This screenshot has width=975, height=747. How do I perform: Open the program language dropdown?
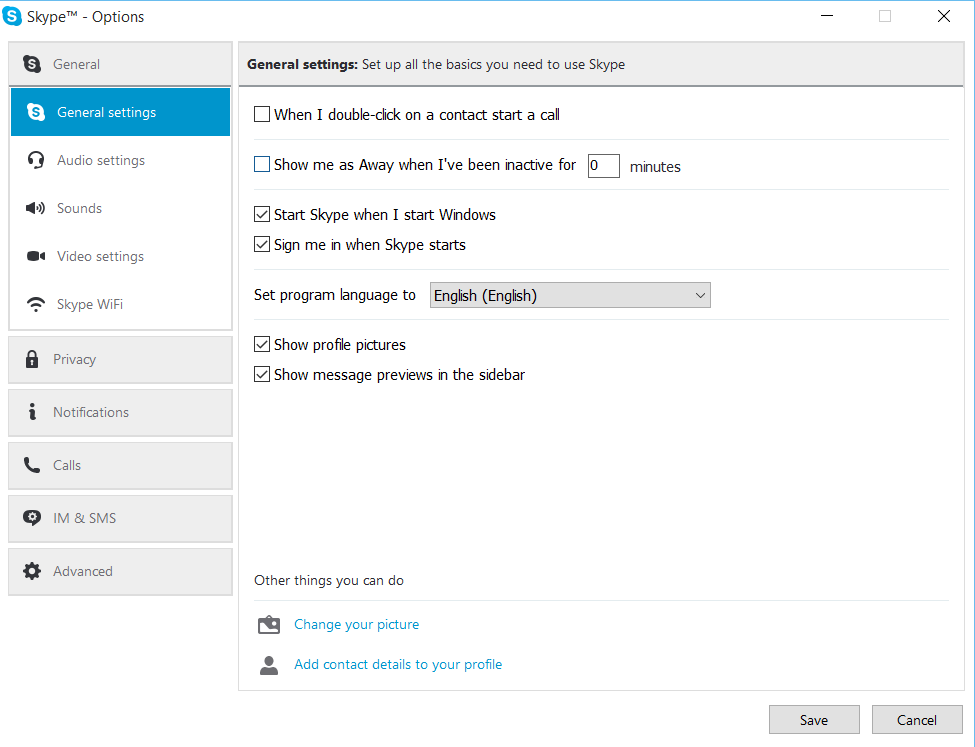[x=570, y=295]
